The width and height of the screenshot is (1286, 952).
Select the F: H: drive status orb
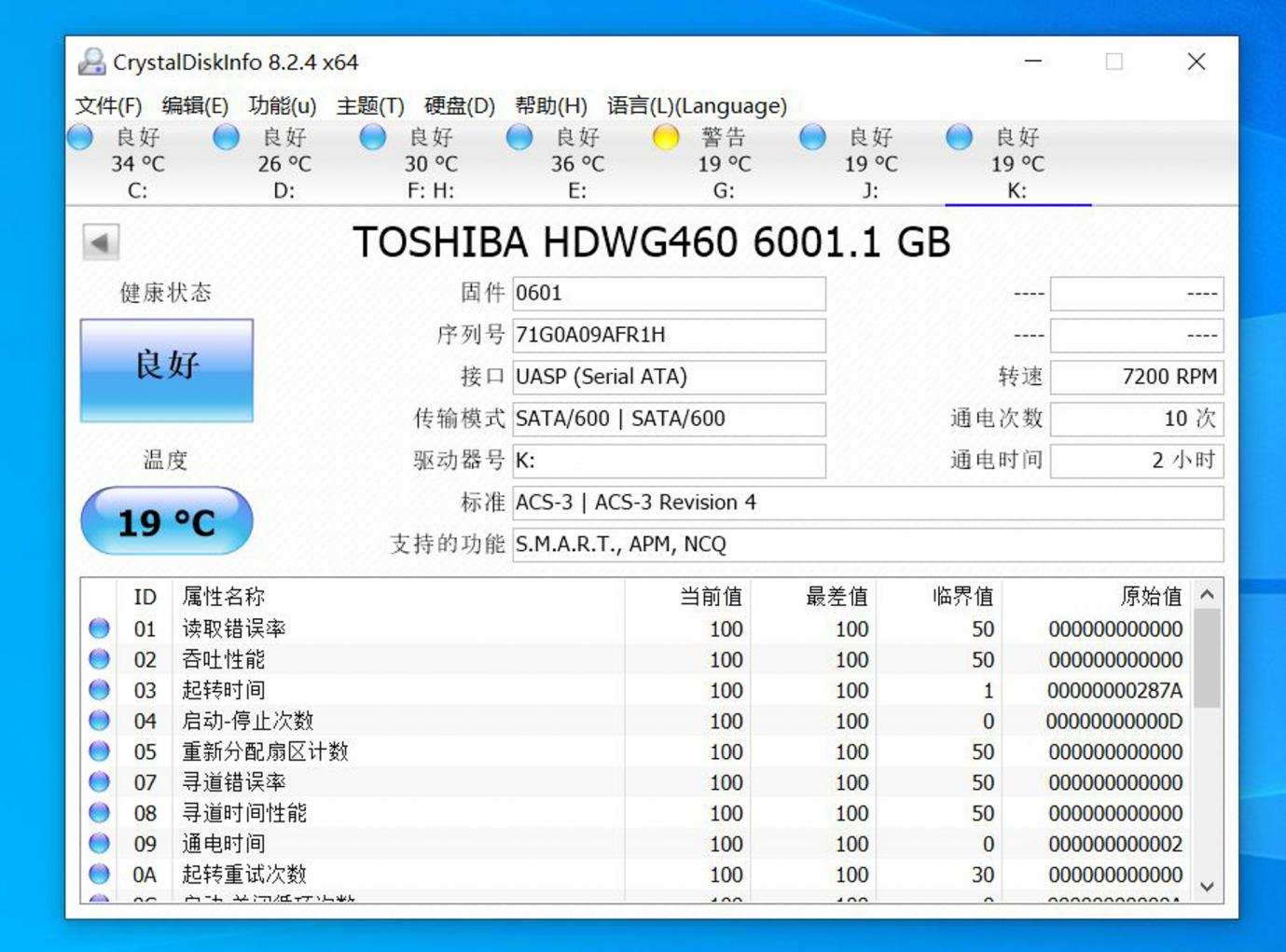click(x=373, y=138)
